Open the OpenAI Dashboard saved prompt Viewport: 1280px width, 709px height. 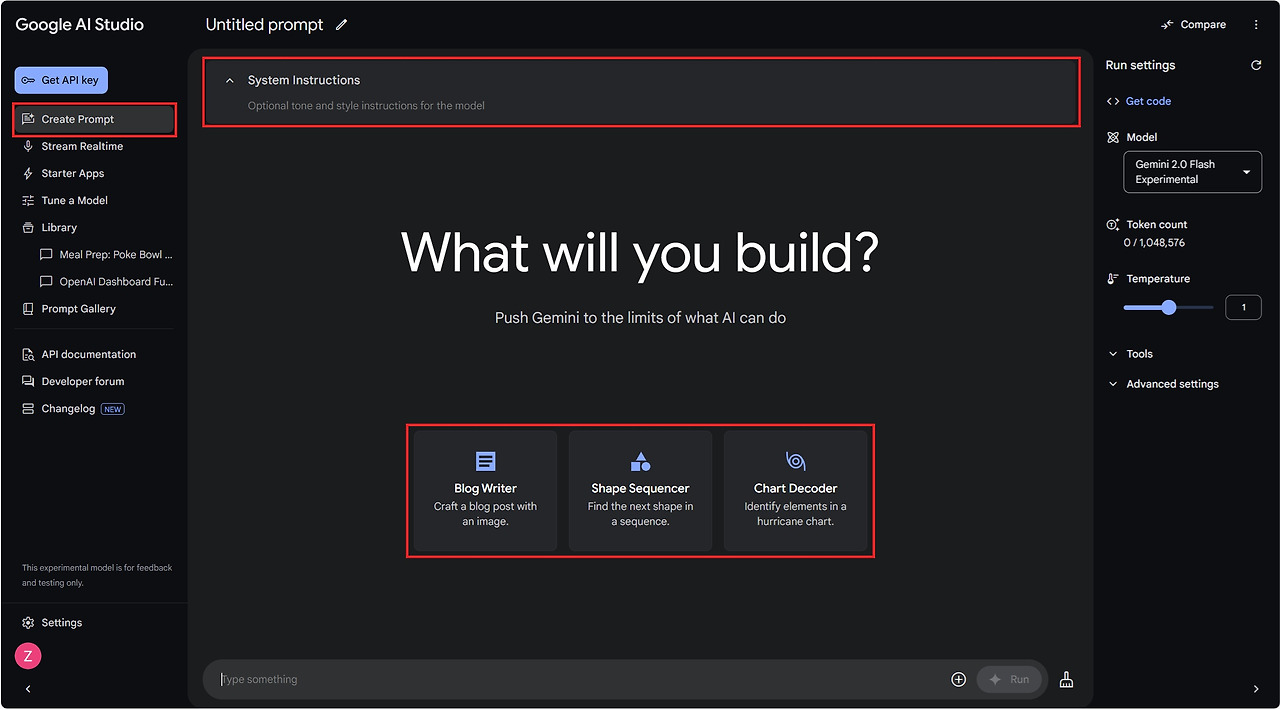pos(106,282)
